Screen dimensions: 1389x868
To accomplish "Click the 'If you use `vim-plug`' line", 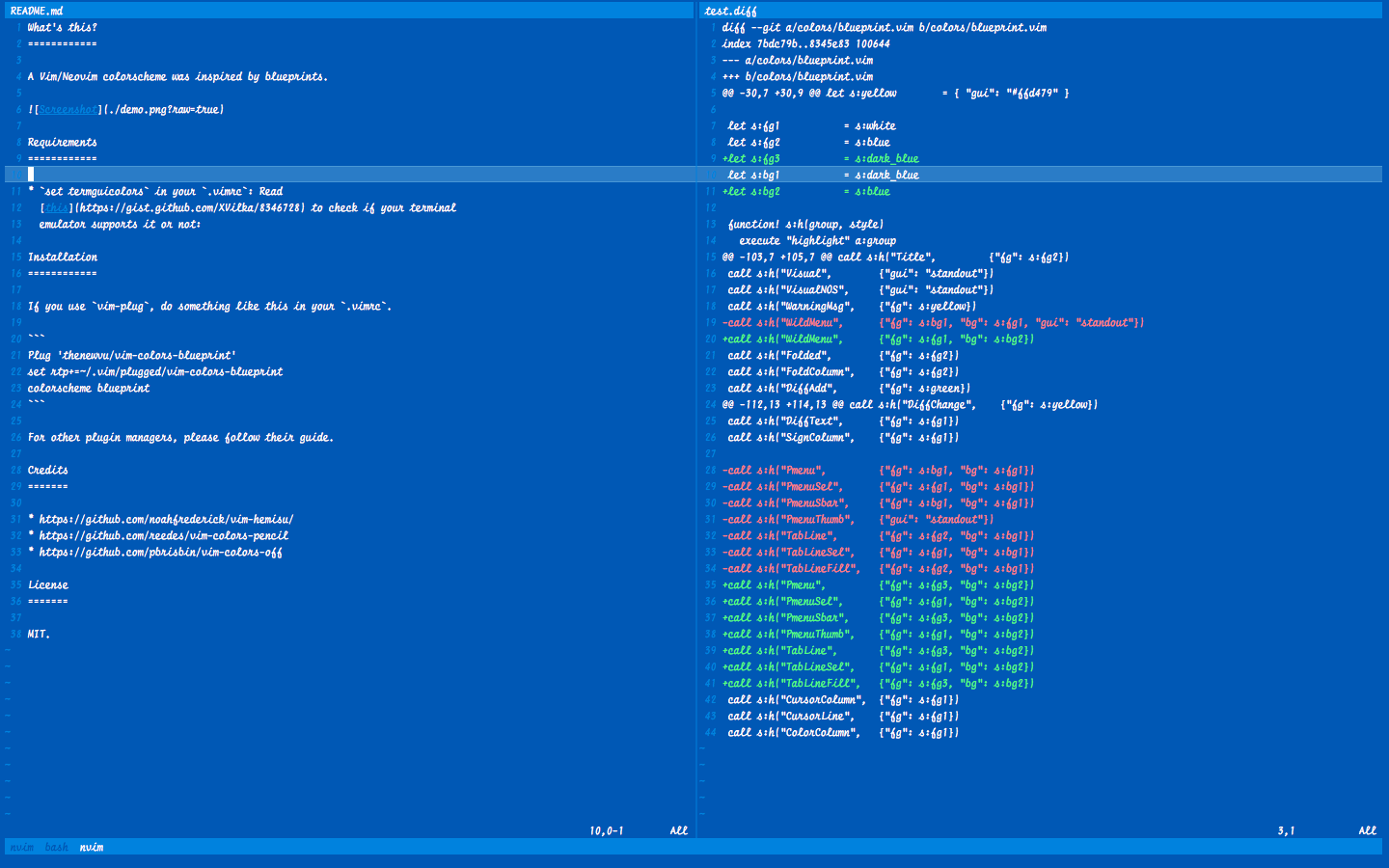I will (209, 306).
